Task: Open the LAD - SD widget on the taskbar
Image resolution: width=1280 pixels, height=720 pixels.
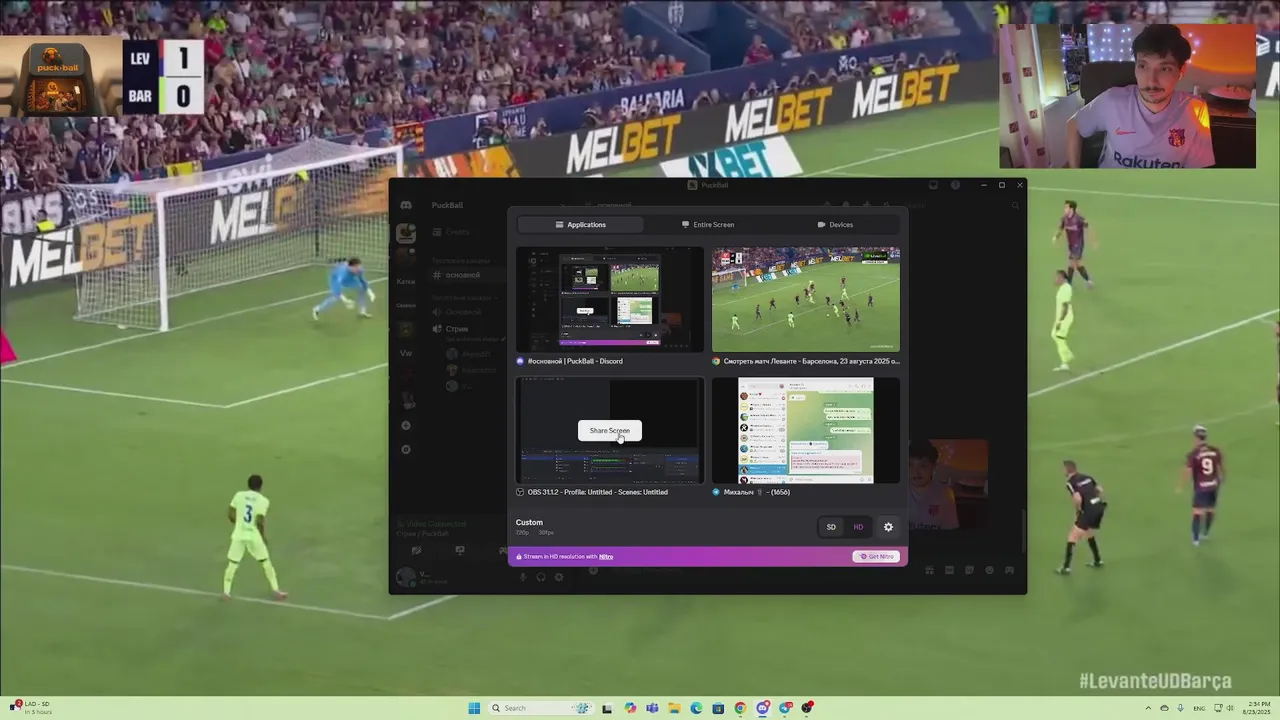Action: click(30, 708)
